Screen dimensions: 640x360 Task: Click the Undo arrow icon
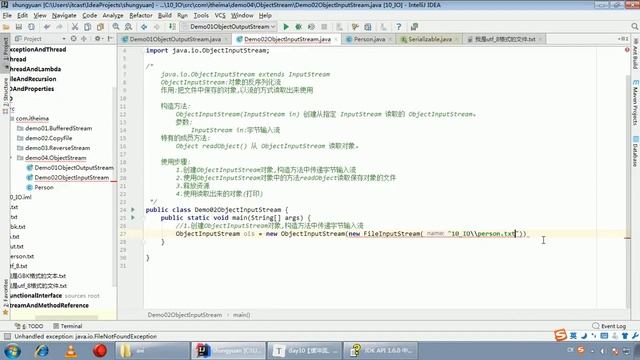[x=47, y=27]
